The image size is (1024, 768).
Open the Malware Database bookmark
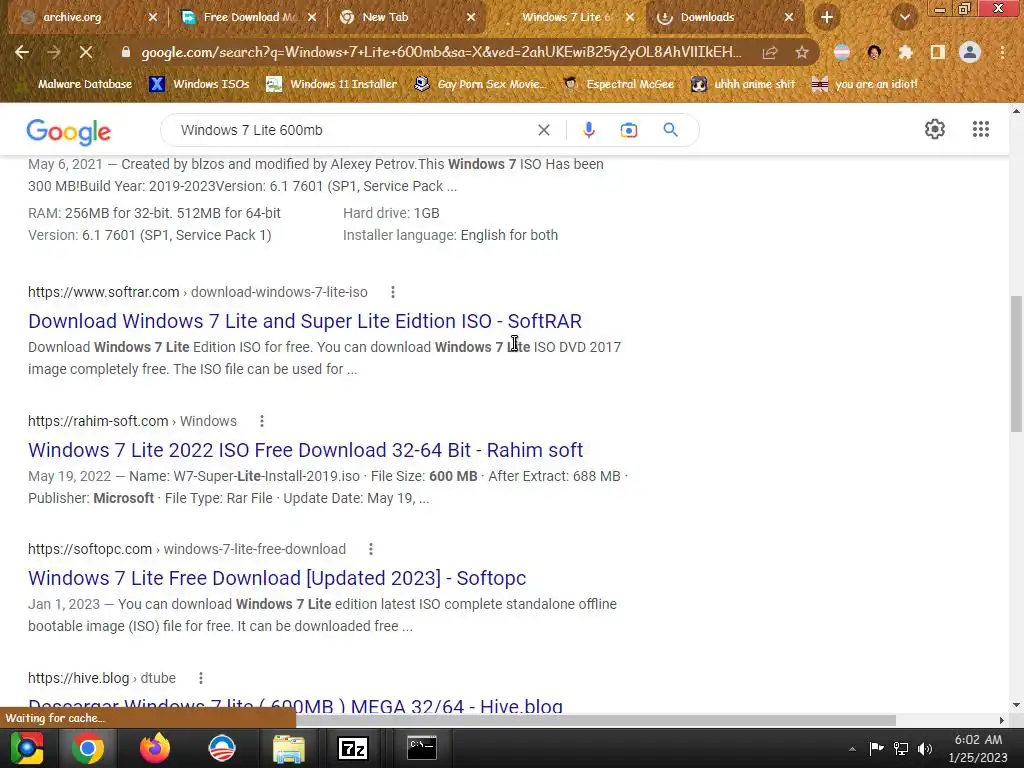click(x=76, y=84)
